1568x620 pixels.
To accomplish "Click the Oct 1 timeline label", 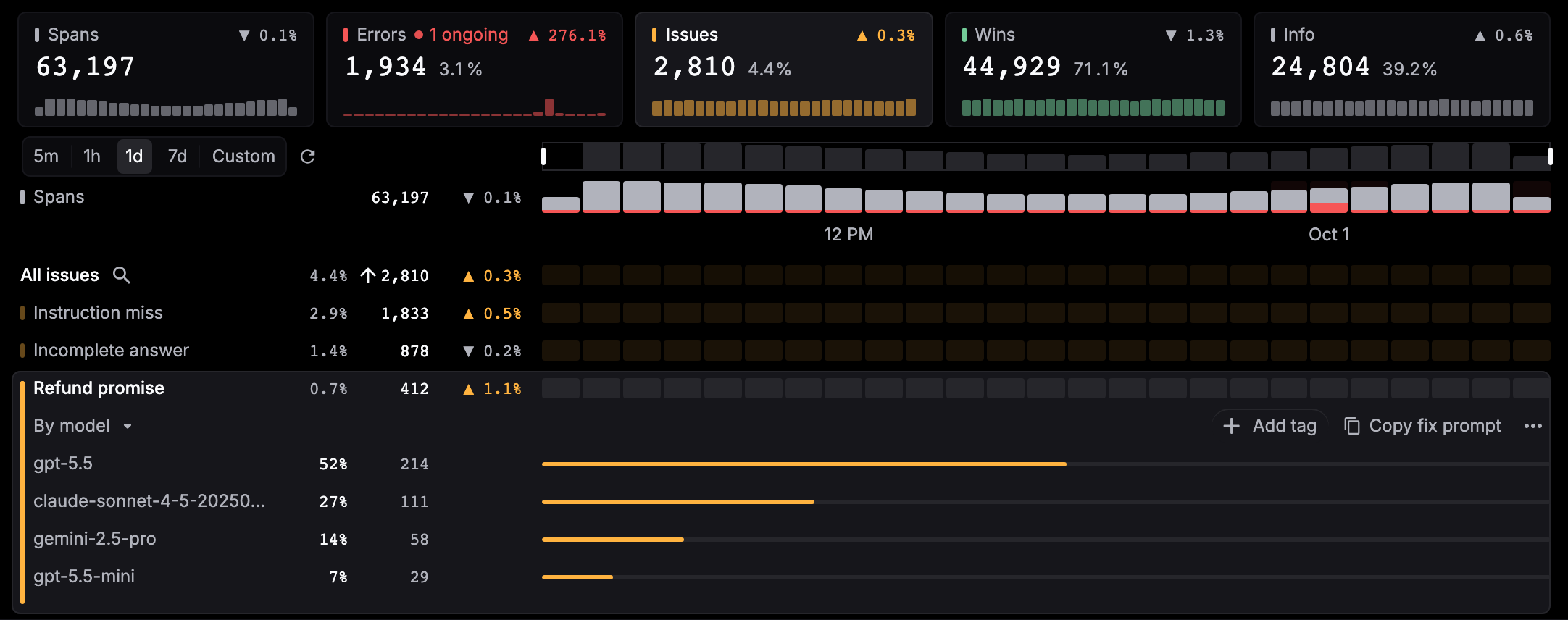I will pyautogui.click(x=1329, y=235).
